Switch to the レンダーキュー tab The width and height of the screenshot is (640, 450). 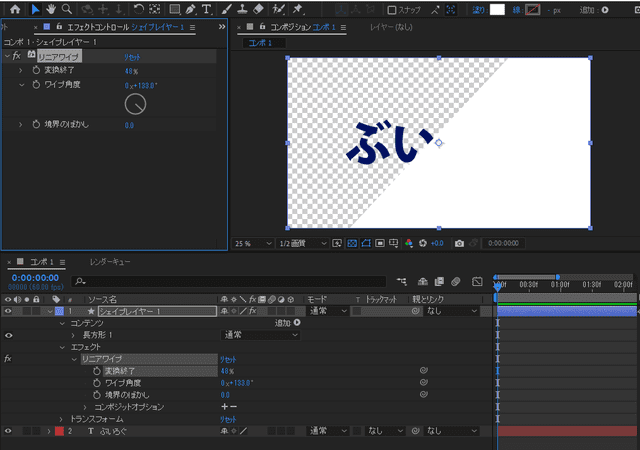(x=110, y=262)
